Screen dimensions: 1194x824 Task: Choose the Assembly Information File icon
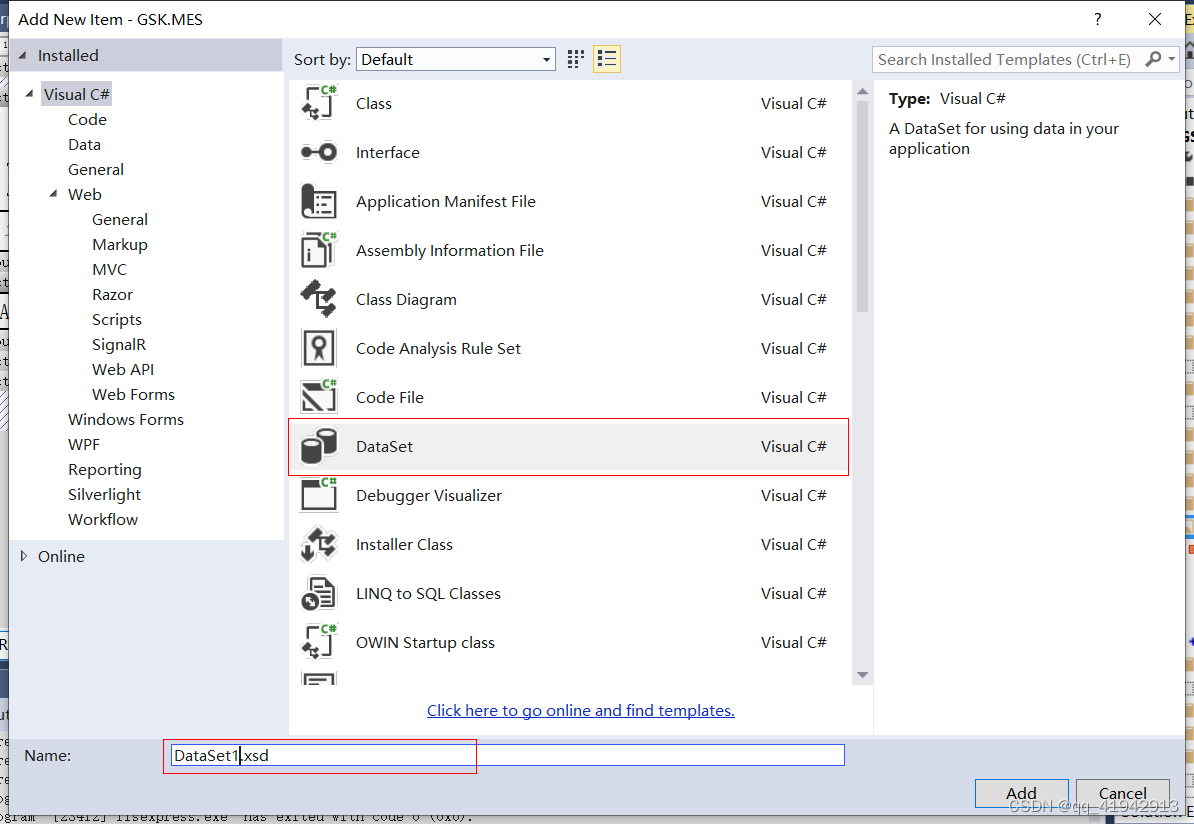[318, 251]
